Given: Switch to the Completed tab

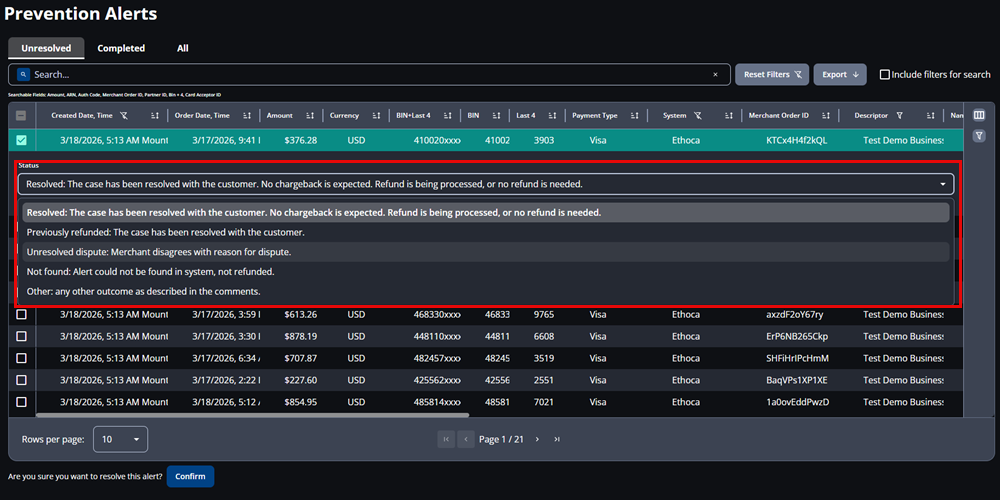Looking at the screenshot, I should (121, 48).
